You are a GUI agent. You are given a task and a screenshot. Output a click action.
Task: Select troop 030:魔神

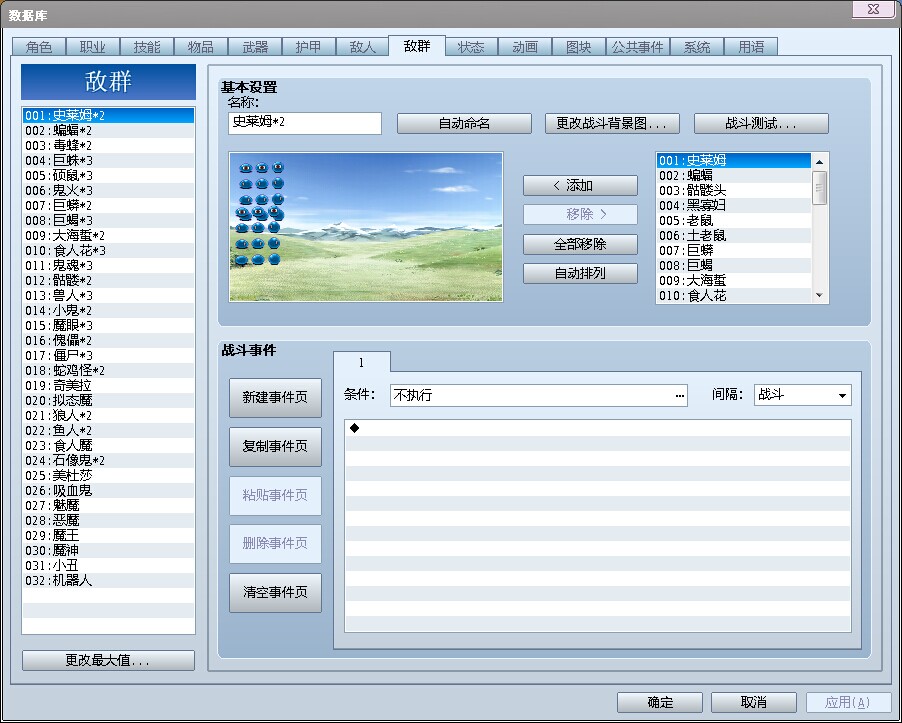coord(108,550)
